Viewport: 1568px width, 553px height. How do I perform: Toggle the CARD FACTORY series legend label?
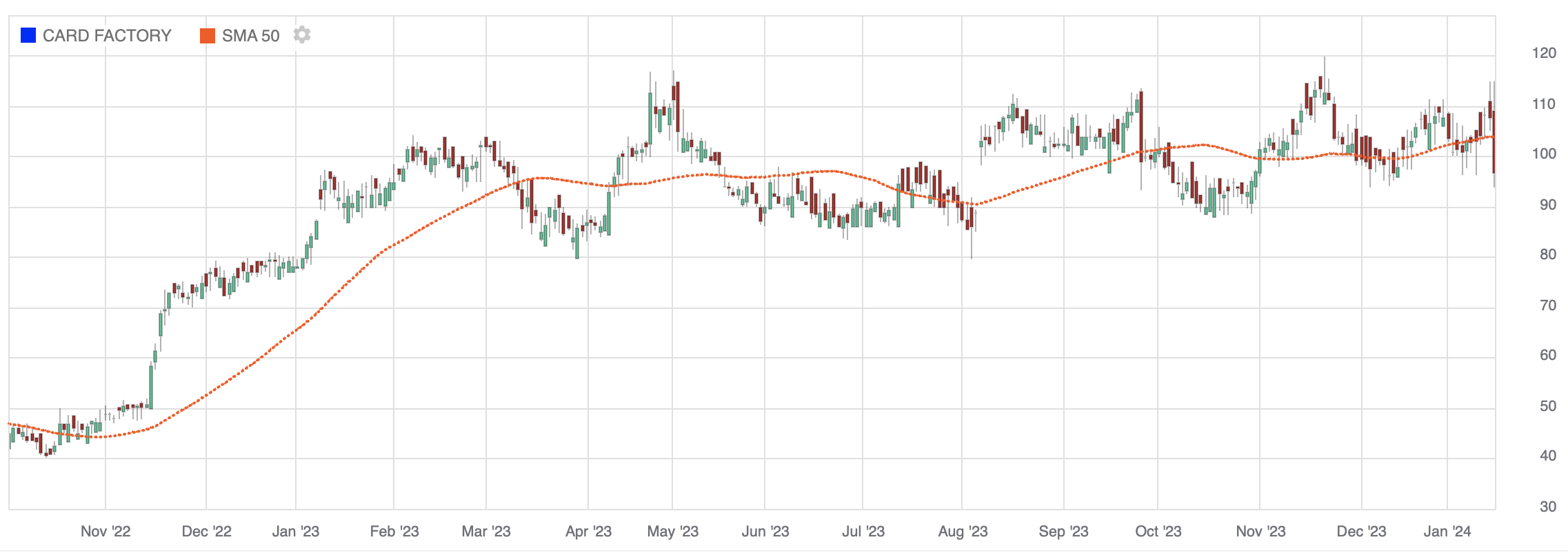coord(107,36)
